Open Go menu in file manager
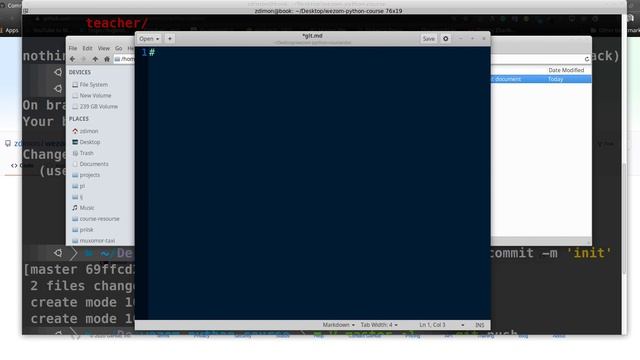The width and height of the screenshot is (640, 360). (118, 48)
